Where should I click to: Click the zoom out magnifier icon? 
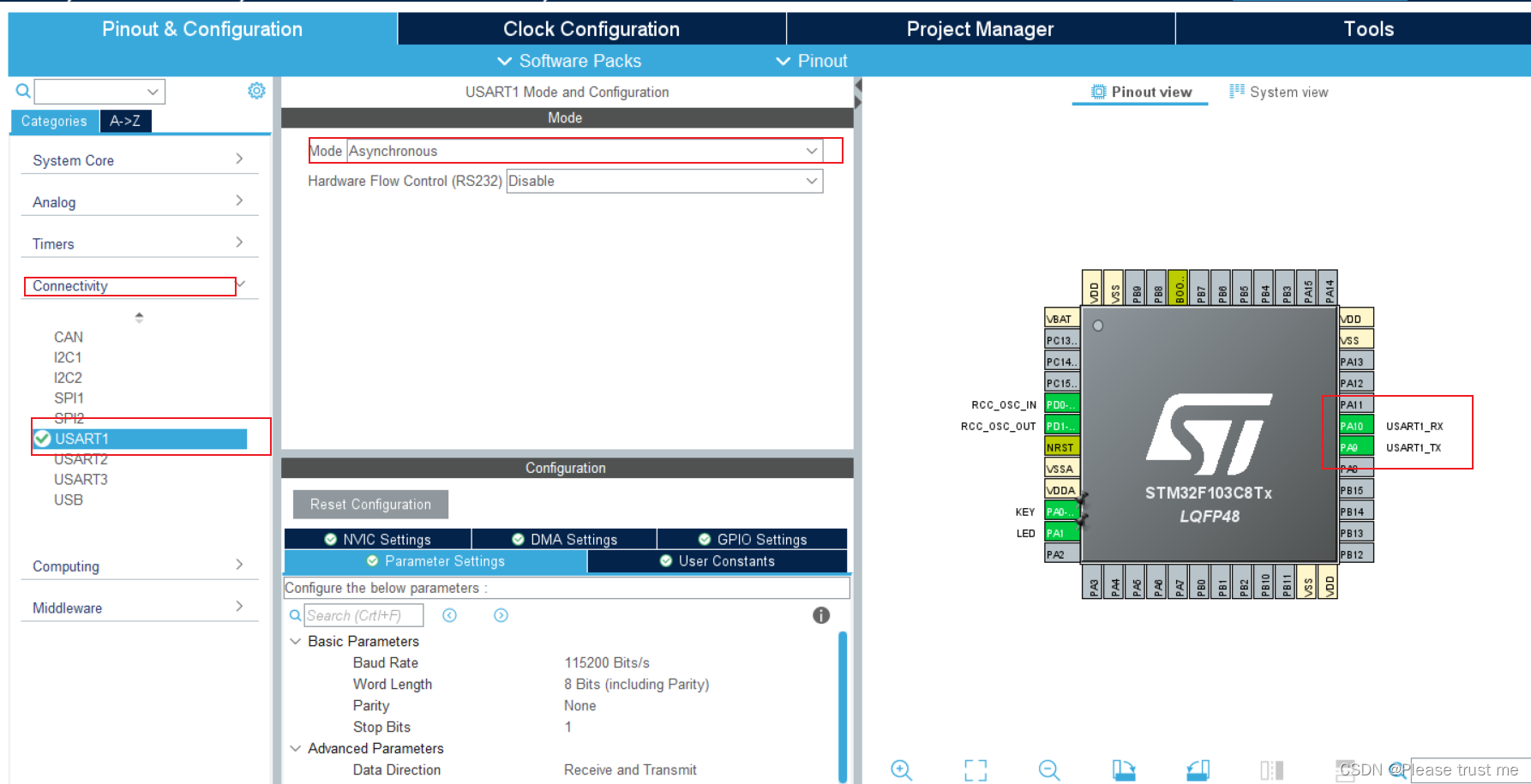click(1049, 769)
